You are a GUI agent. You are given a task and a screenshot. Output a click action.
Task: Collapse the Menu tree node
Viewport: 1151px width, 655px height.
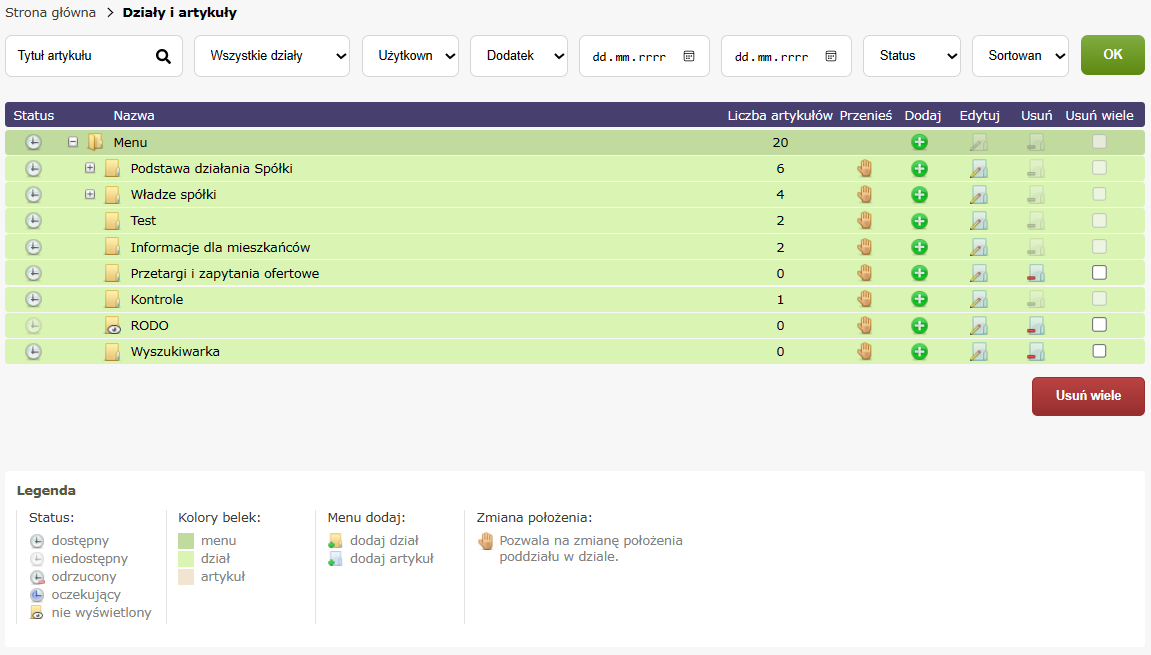pyautogui.click(x=73, y=142)
